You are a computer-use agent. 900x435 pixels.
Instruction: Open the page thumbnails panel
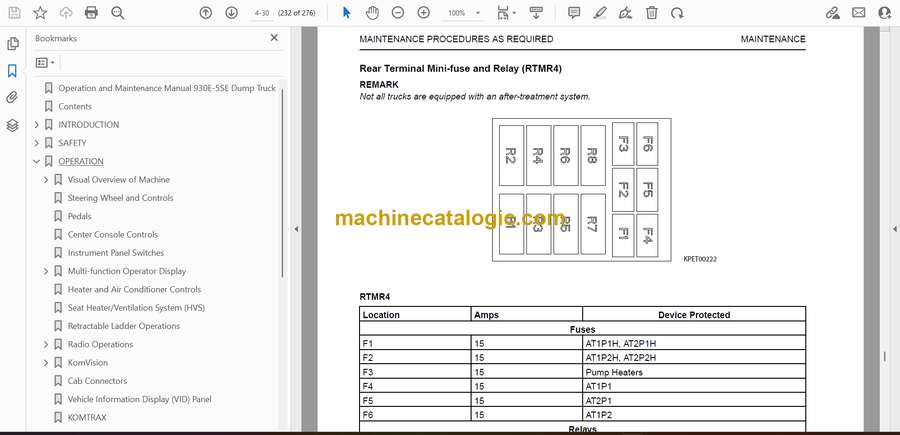point(12,44)
